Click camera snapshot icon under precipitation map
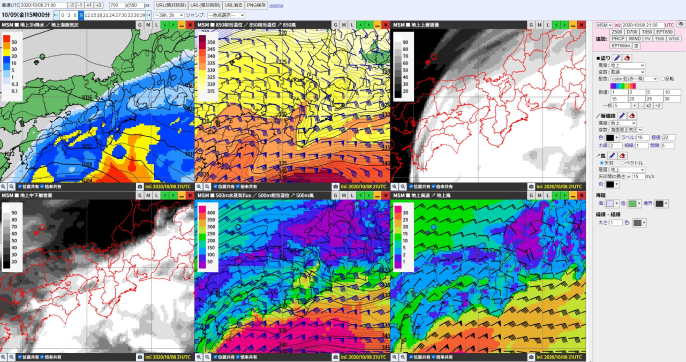This screenshot has height=362, width=686. (140, 186)
